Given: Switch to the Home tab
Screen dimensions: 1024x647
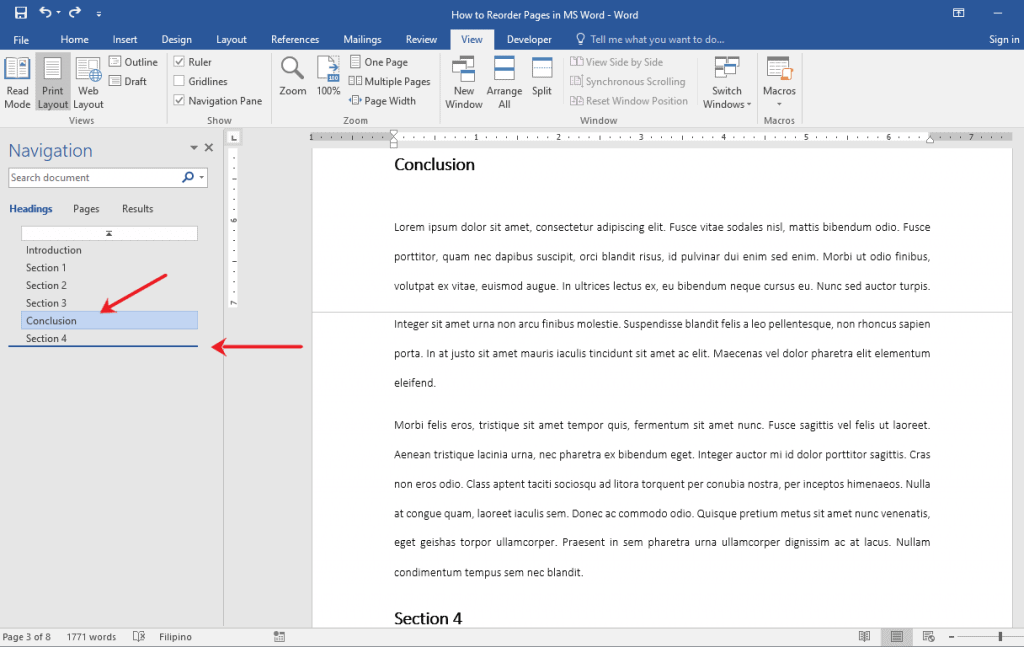Looking at the screenshot, I should click(x=74, y=39).
